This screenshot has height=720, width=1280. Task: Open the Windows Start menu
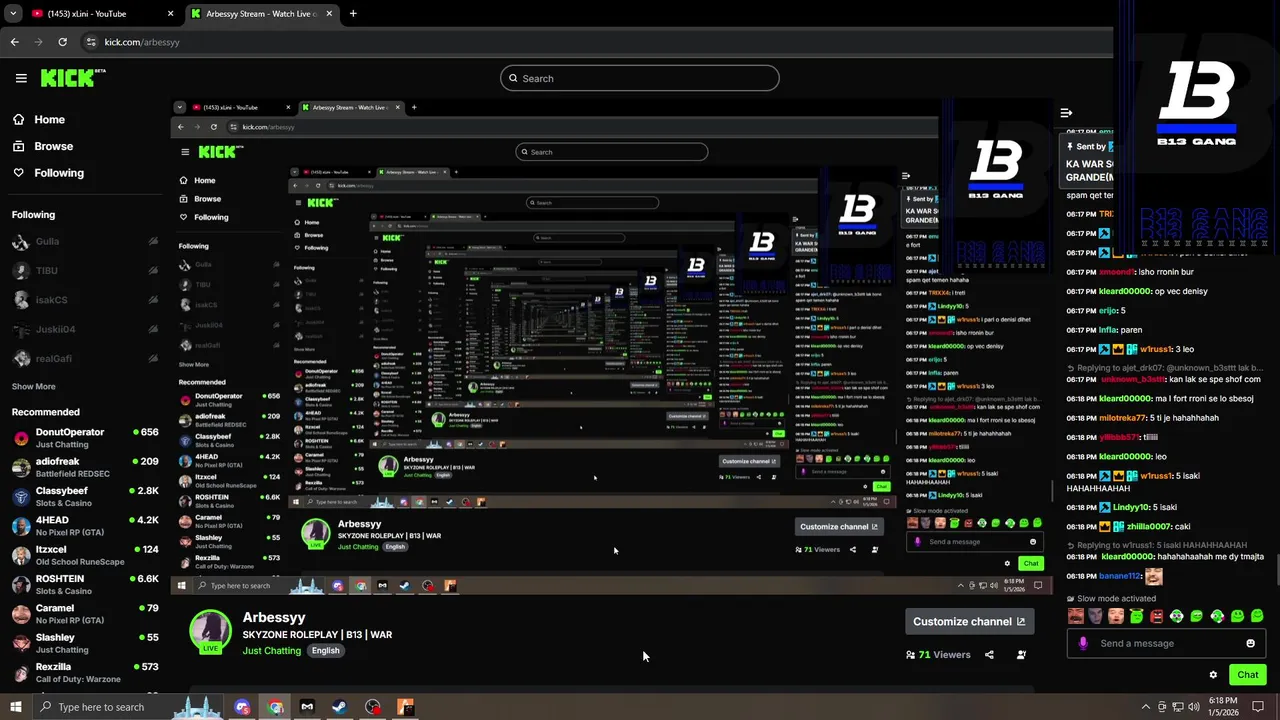[x=15, y=707]
